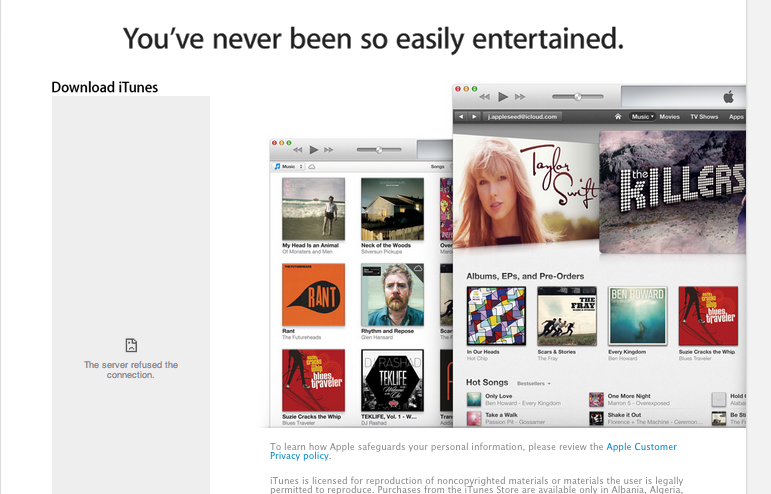The image size is (771, 494).
Task: Click the 'Take a Walk' song title
Action: [x=501, y=415]
